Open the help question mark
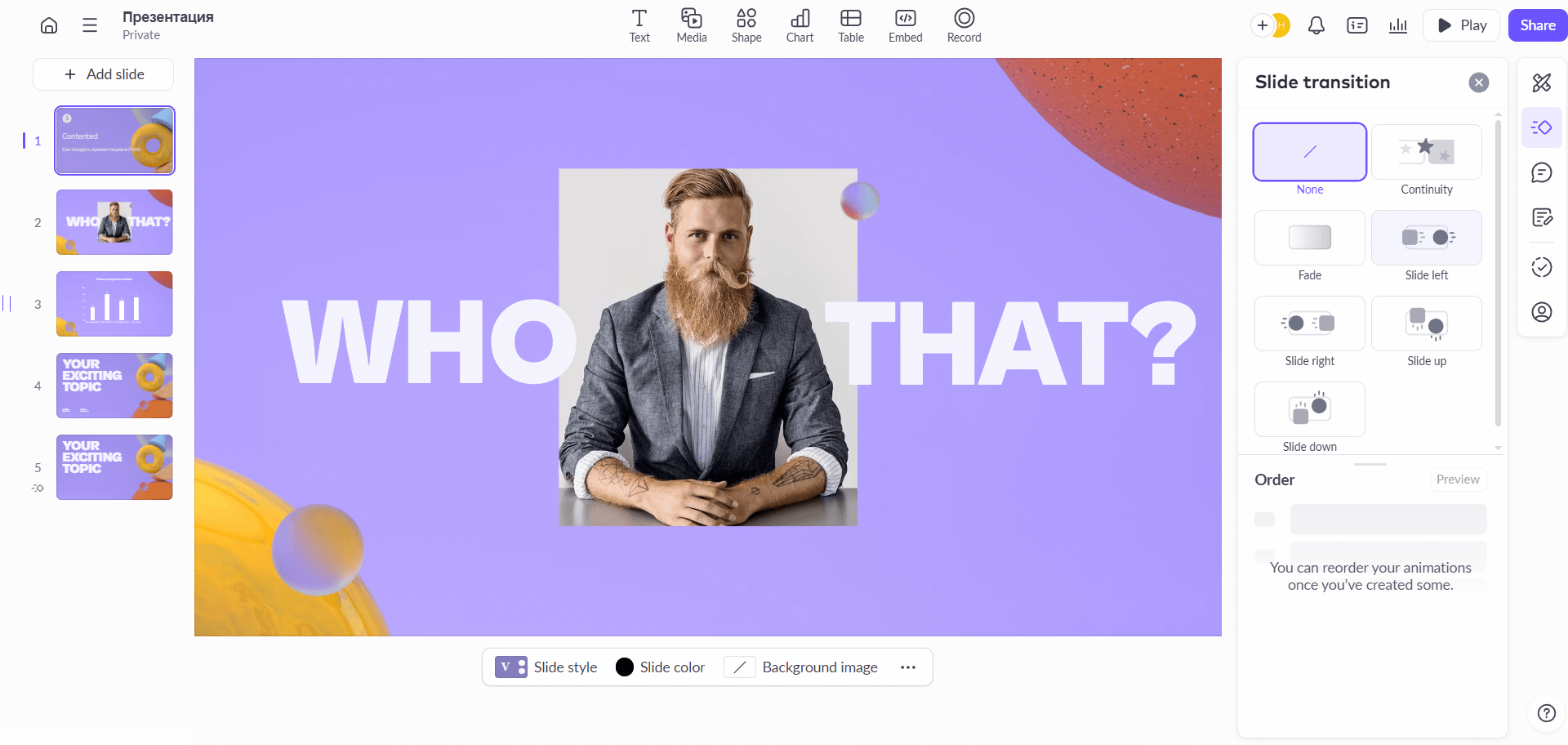Image resolution: width=1568 pixels, height=745 pixels. [1547, 713]
